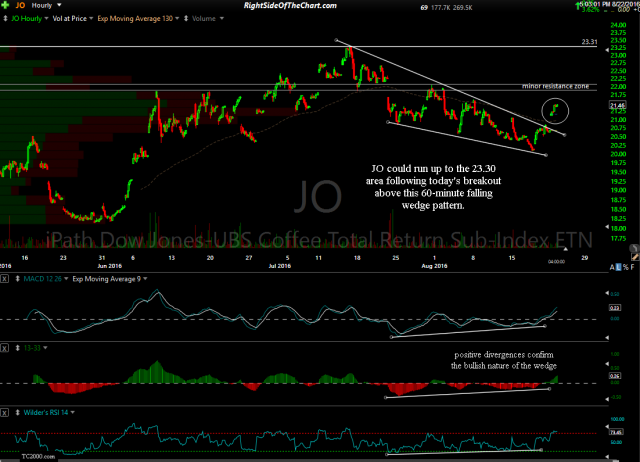Click the histogram value tag 0.26
Viewport: 640px width, 462px height.
tap(615, 376)
